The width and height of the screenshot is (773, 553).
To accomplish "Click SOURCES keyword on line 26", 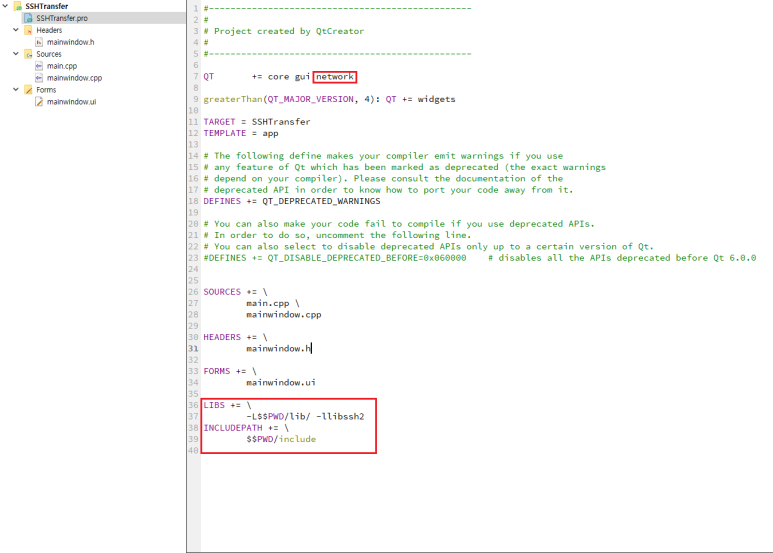I will pos(222,292).
